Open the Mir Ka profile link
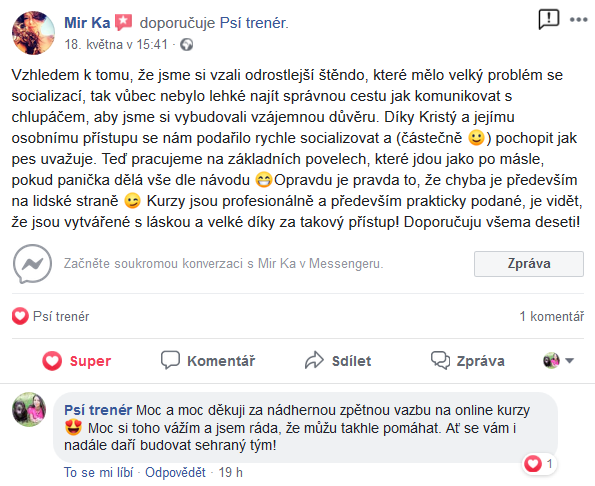 (87, 23)
